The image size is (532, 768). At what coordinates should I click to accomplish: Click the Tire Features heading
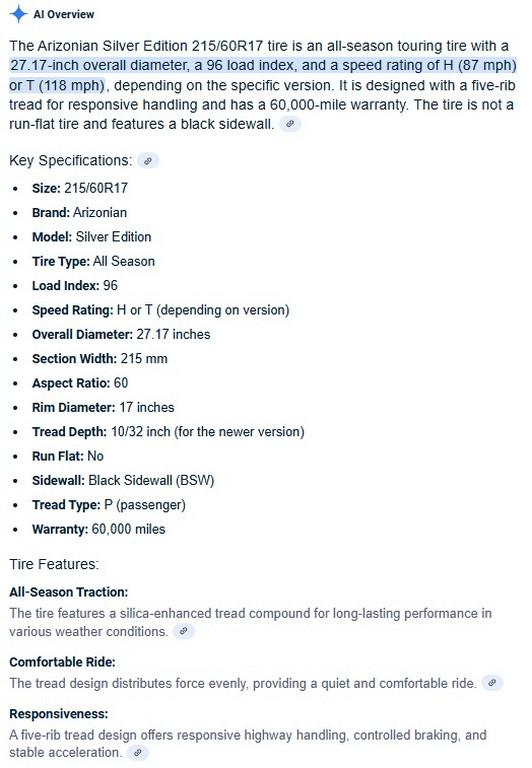(54, 564)
